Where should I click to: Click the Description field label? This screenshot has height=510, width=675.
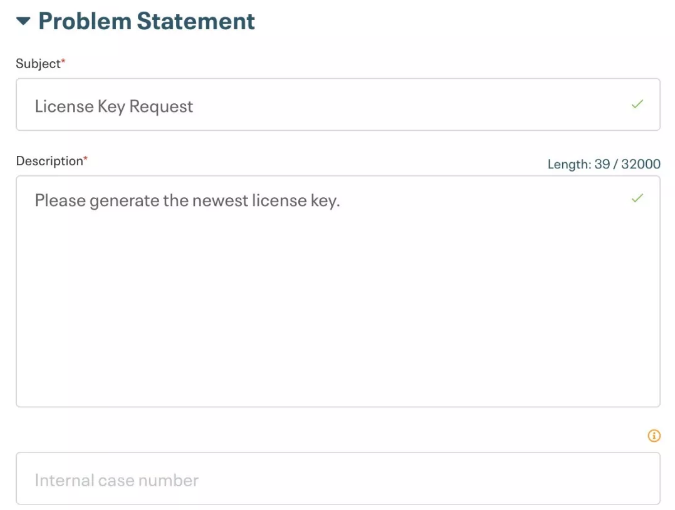[x=50, y=161]
